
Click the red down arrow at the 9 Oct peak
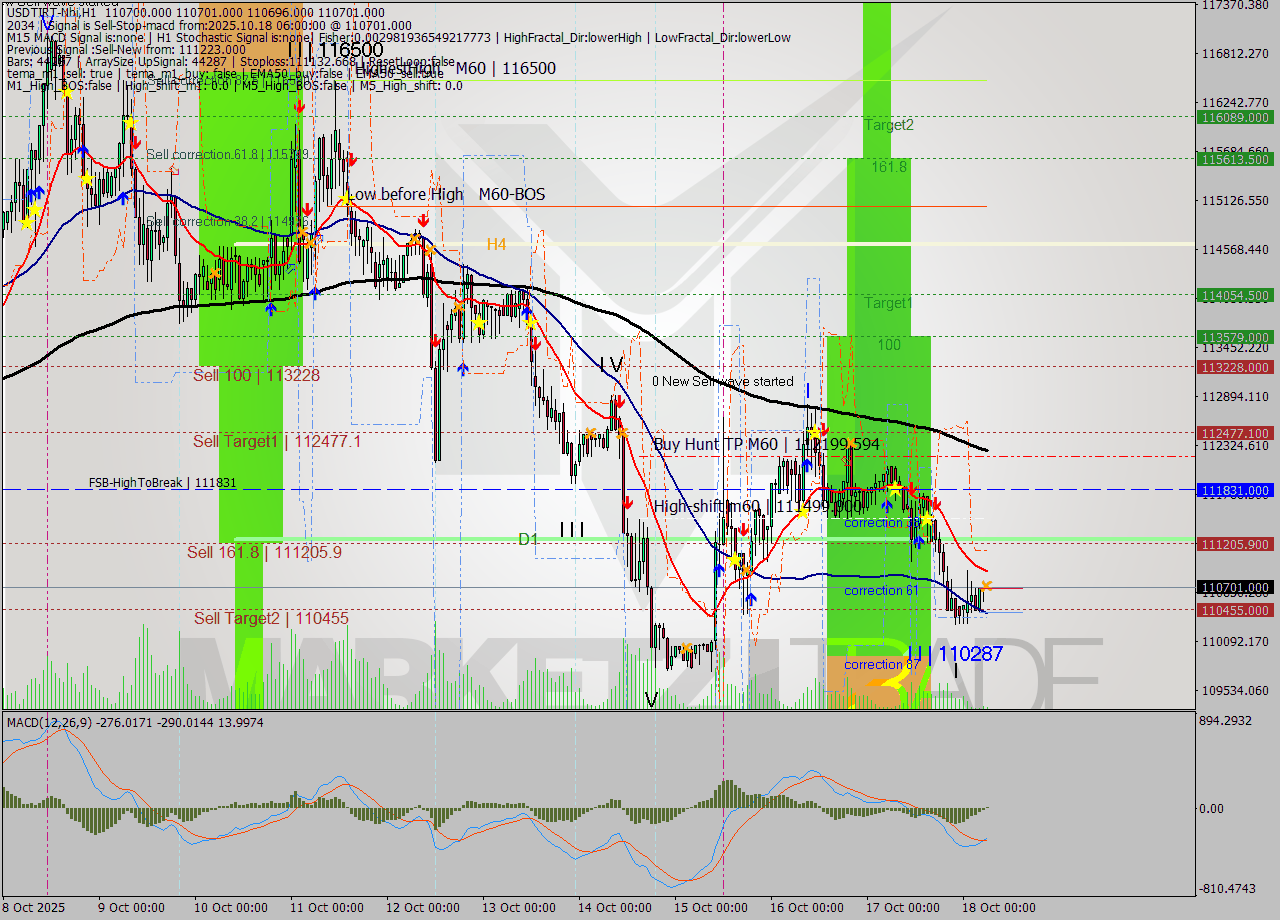(136, 143)
